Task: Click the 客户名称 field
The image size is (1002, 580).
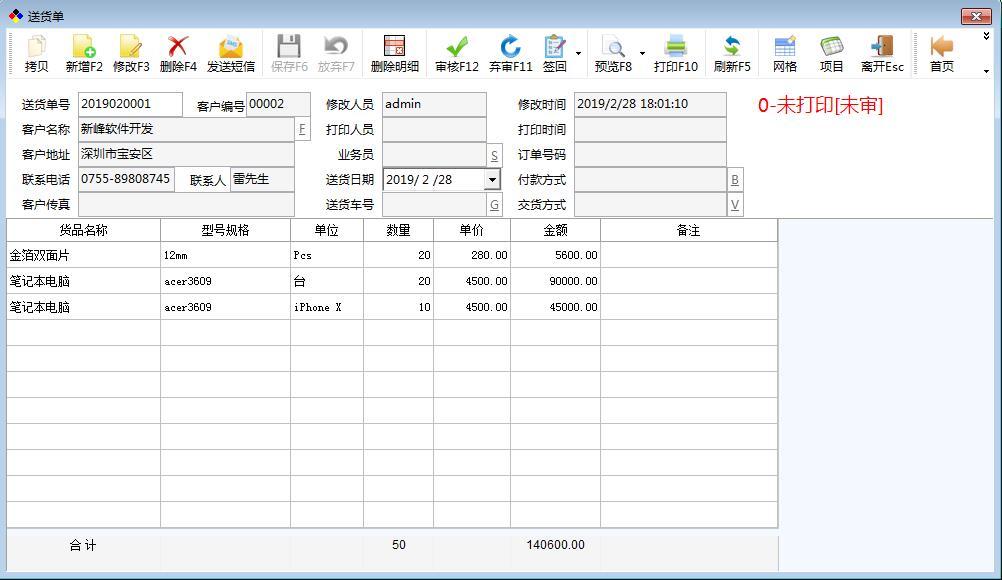Action: point(186,130)
